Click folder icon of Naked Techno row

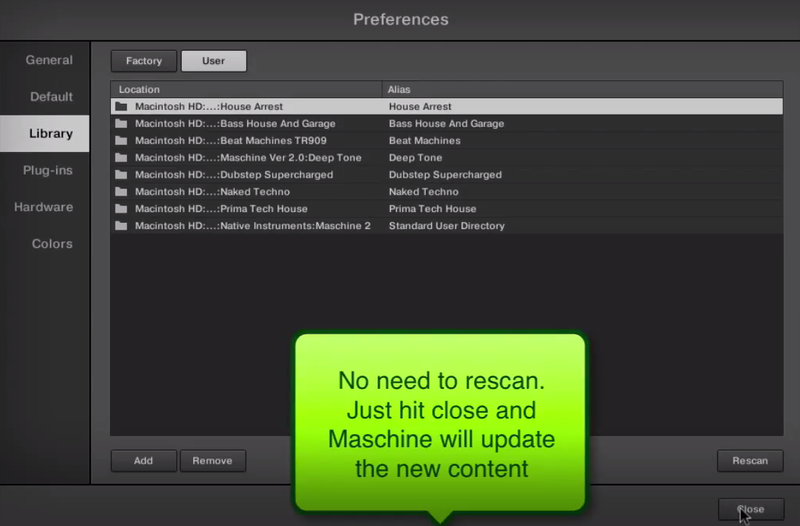click(121, 192)
